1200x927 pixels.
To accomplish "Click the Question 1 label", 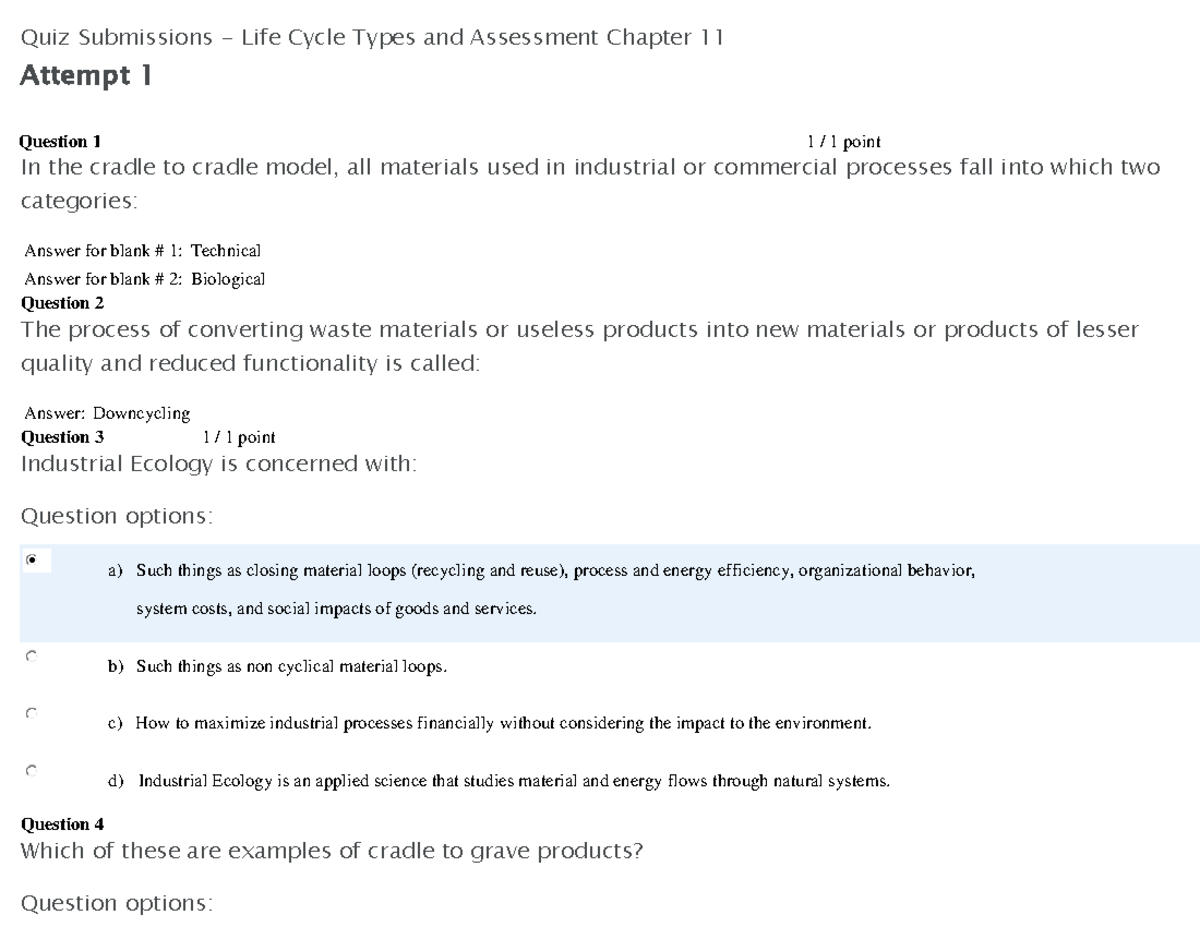I will 60,141.
